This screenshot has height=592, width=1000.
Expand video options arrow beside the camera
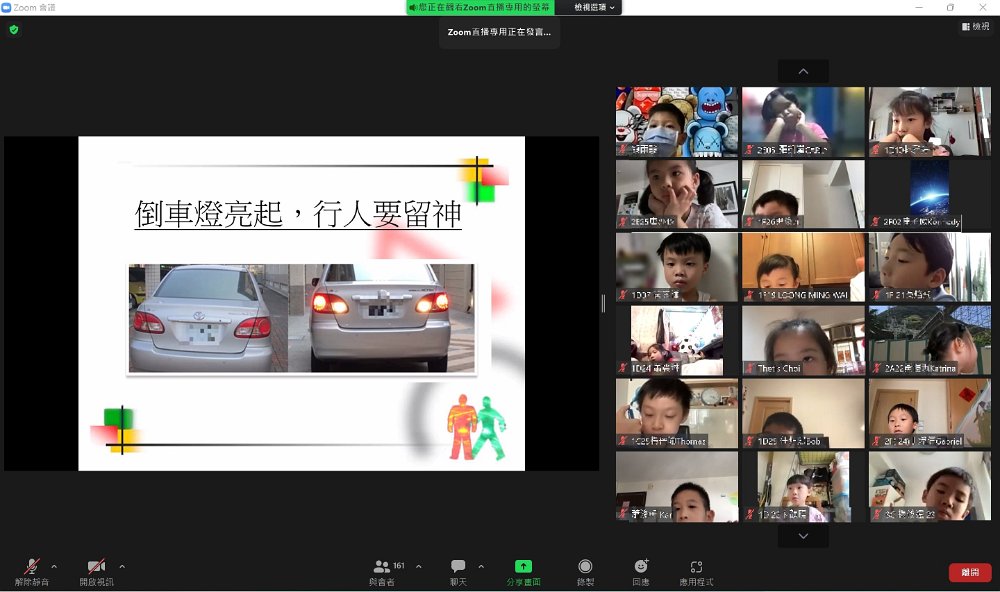[x=122, y=566]
